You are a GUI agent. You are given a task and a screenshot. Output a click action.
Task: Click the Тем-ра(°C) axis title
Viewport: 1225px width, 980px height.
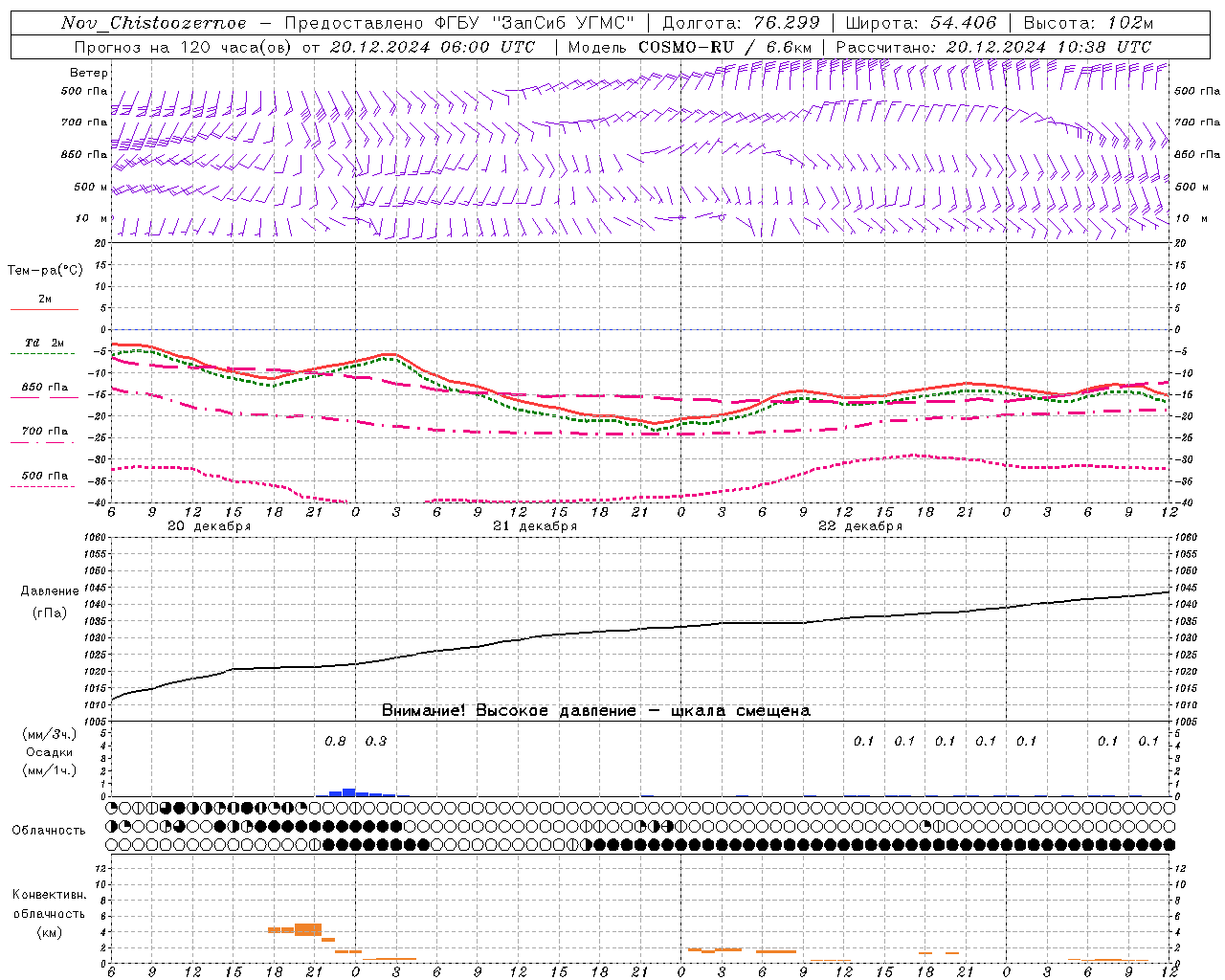pyautogui.click(x=45, y=271)
